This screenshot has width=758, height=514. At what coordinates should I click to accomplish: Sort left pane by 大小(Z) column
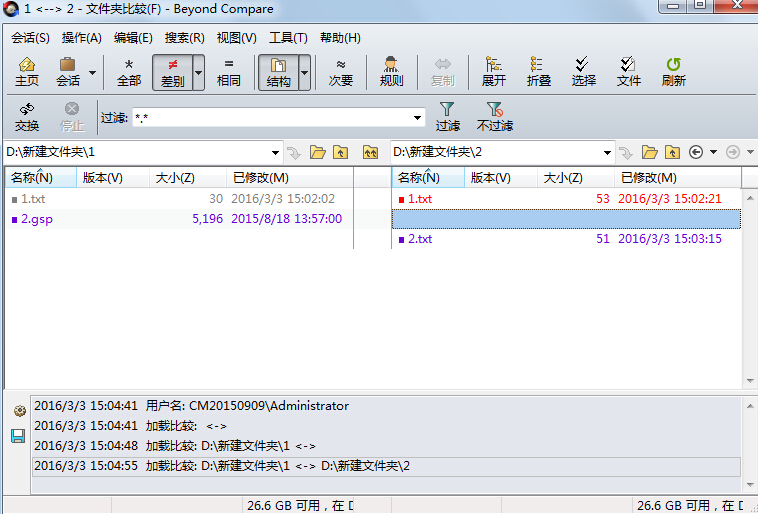[188, 178]
